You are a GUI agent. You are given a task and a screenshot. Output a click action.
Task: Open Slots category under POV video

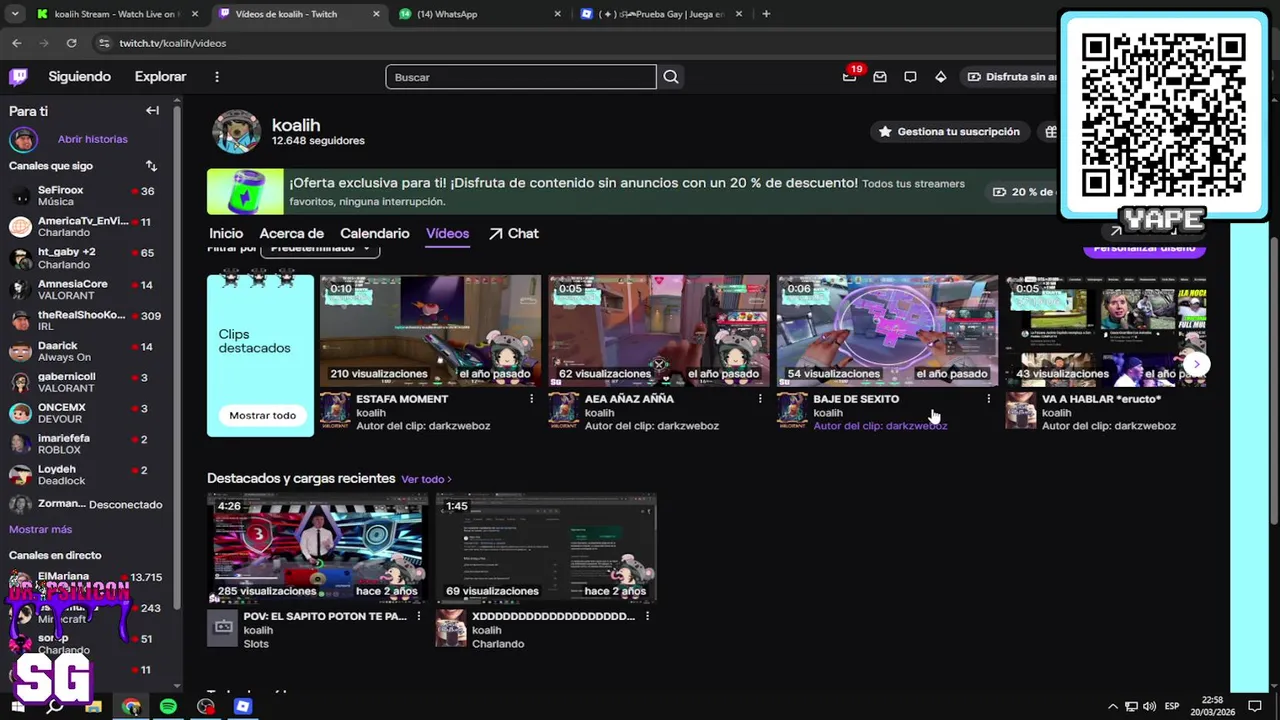tap(256, 644)
